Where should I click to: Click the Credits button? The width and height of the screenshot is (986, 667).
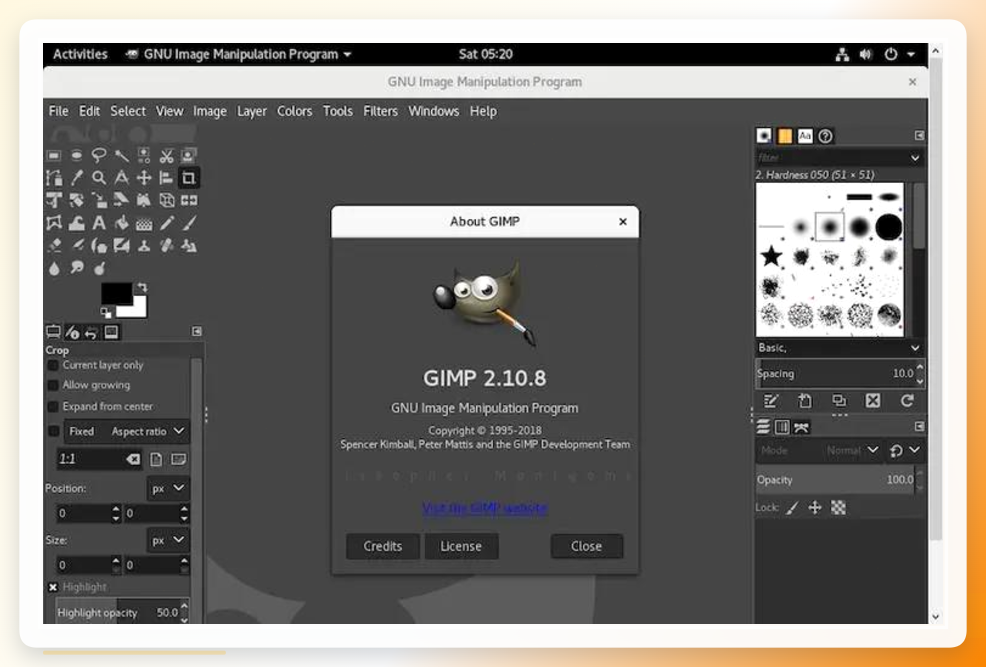[382, 546]
